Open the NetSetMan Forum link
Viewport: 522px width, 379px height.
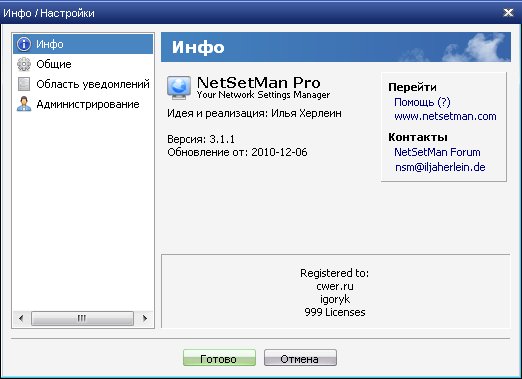(437, 152)
